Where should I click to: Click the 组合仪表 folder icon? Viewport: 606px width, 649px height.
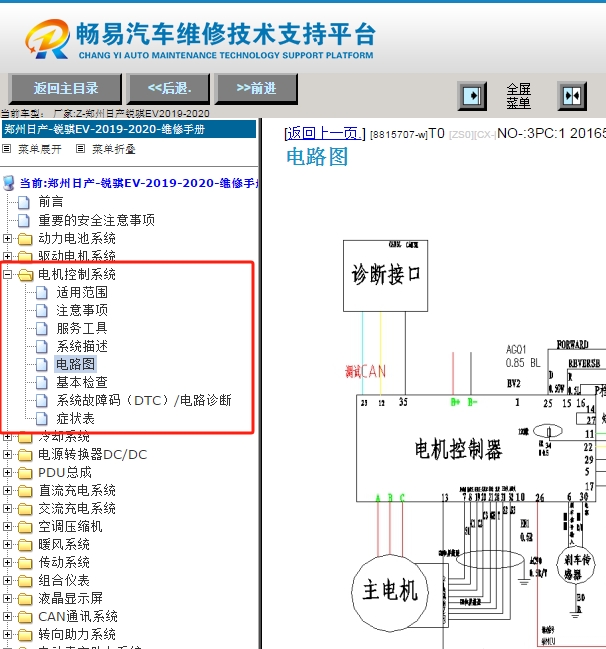pyautogui.click(x=25, y=581)
